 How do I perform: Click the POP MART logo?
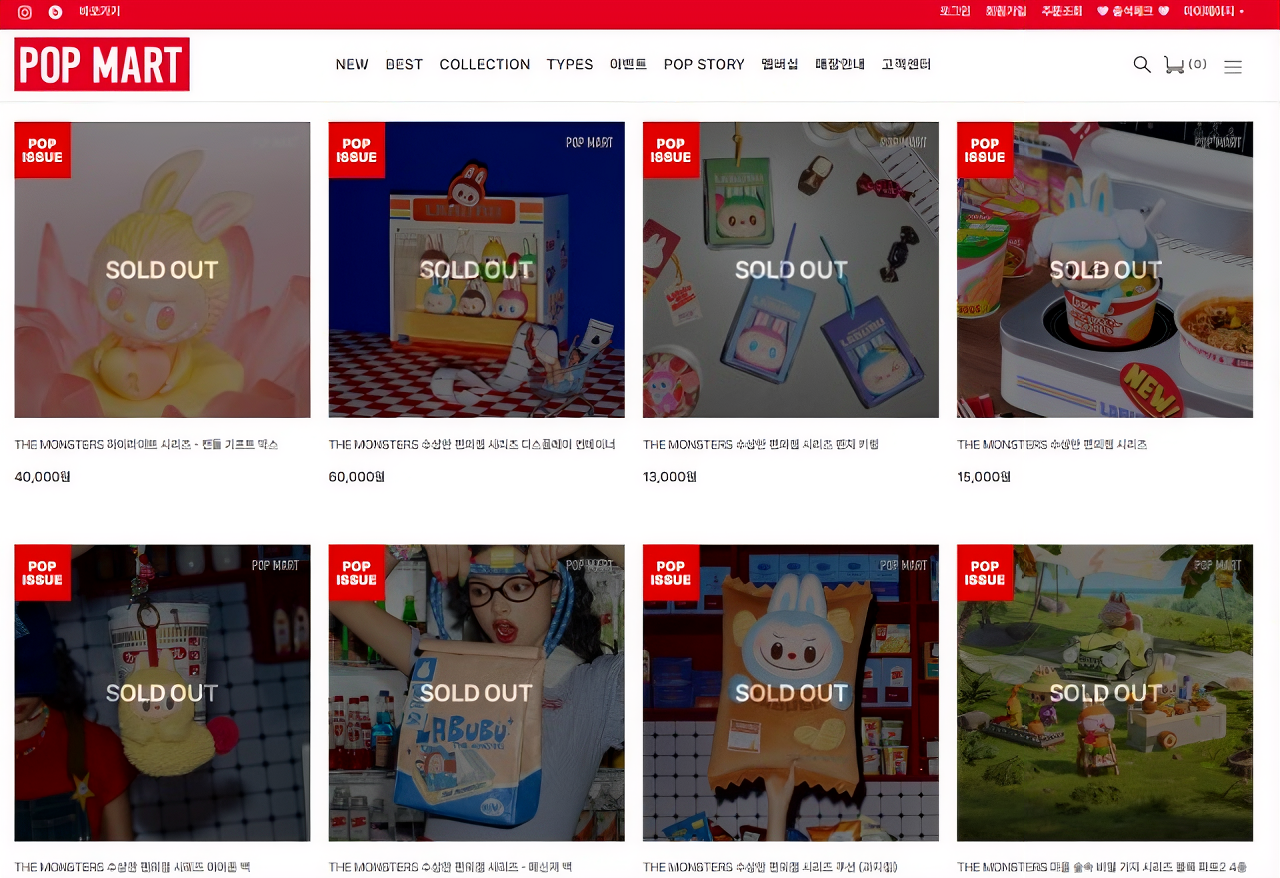coord(102,64)
